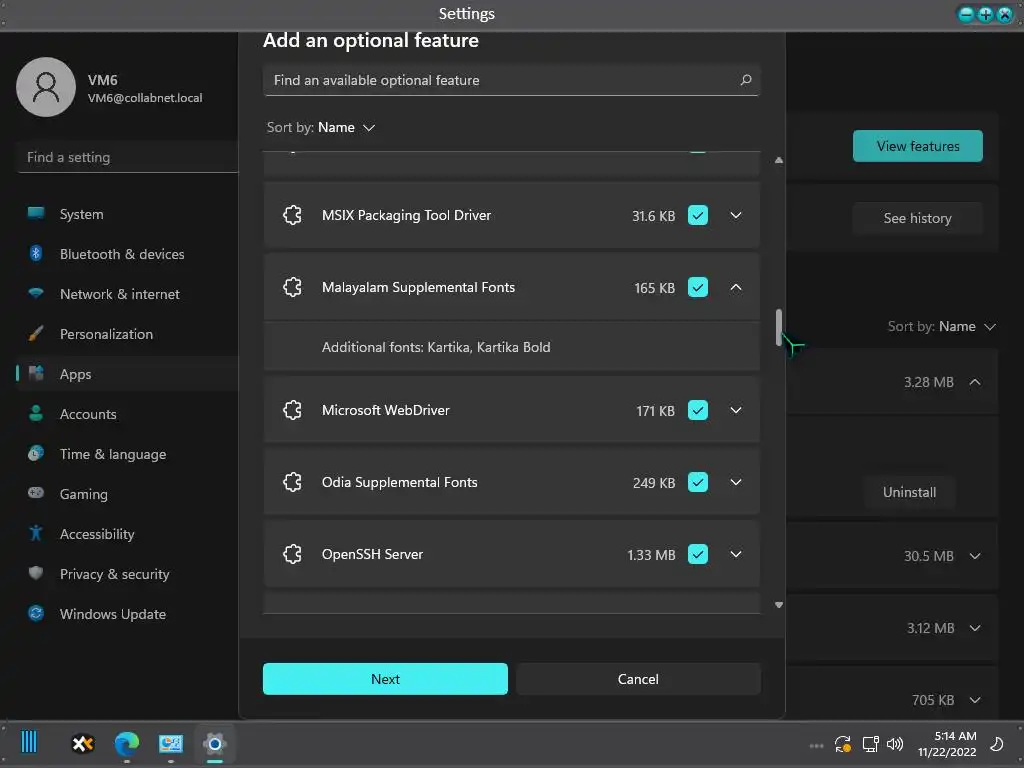
Task: Click Next to install selected features
Action: tap(385, 679)
